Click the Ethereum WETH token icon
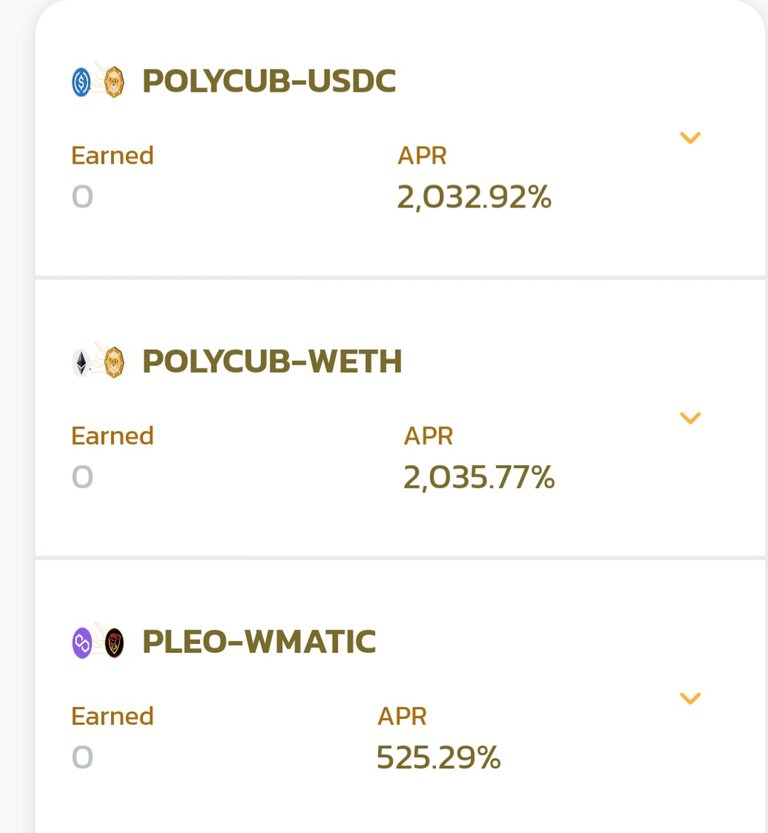Image resolution: width=768 pixels, height=833 pixels. click(81, 363)
